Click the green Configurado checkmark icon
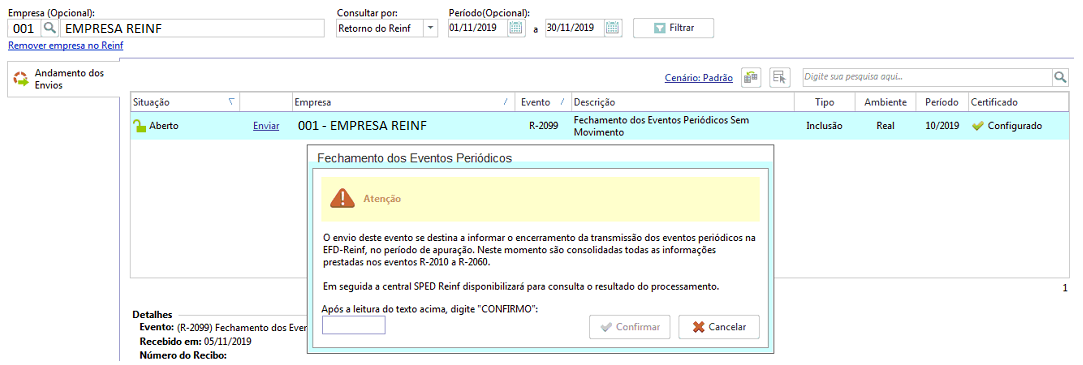The width and height of the screenshot is (1083, 365). [977, 127]
